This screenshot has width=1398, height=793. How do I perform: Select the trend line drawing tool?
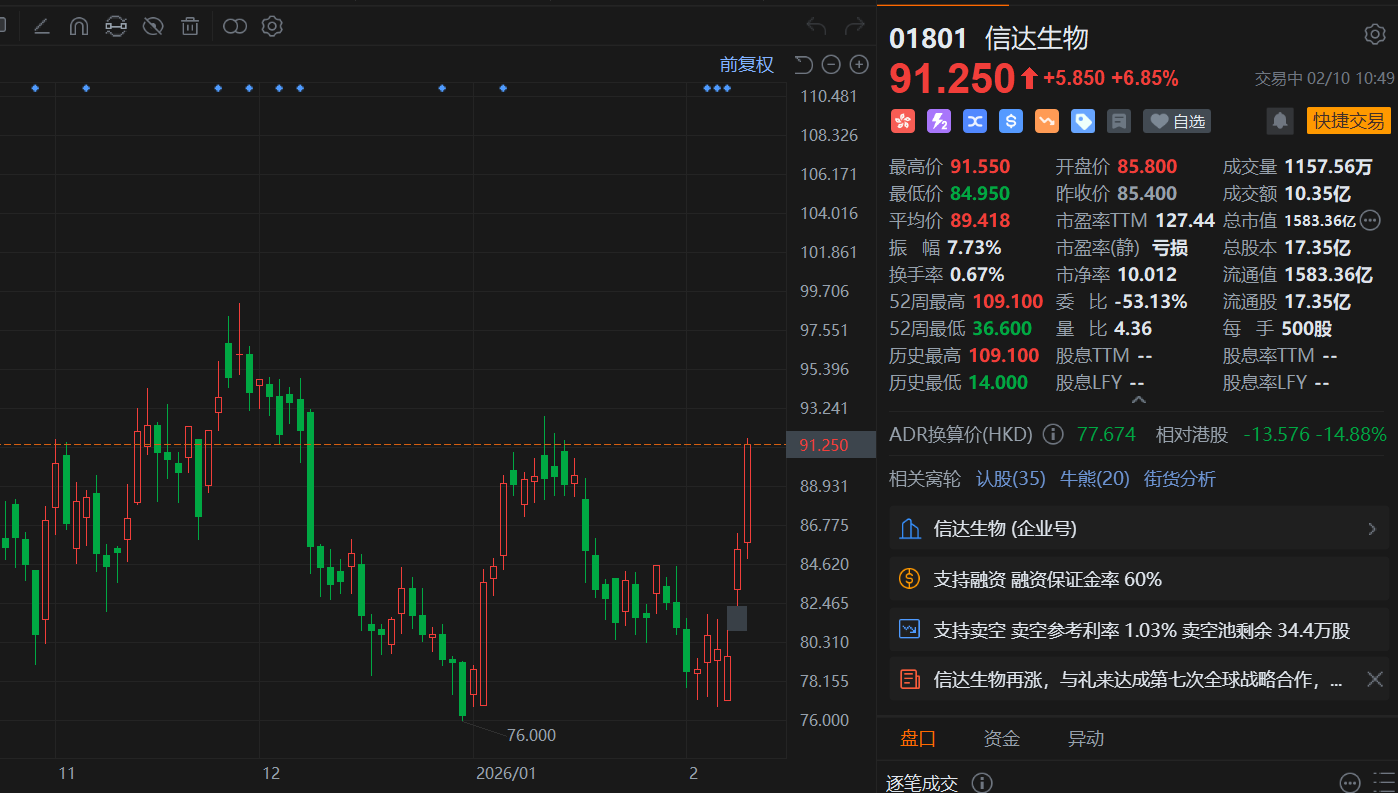(x=42, y=26)
